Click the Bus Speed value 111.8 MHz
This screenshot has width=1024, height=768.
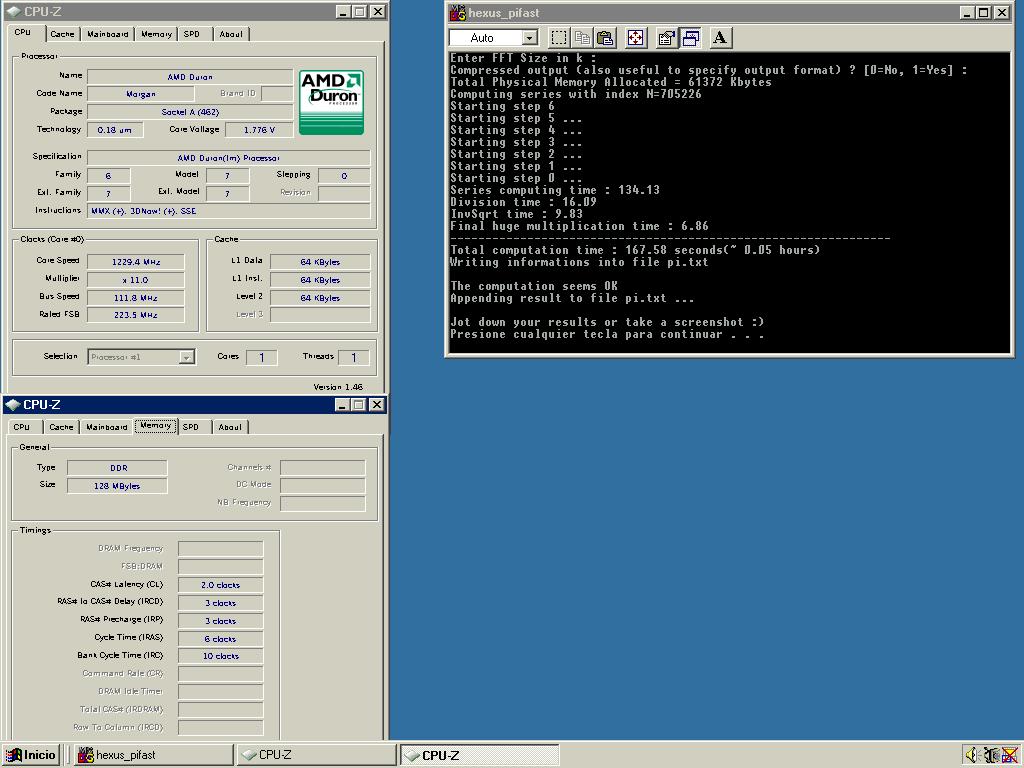pos(136,298)
